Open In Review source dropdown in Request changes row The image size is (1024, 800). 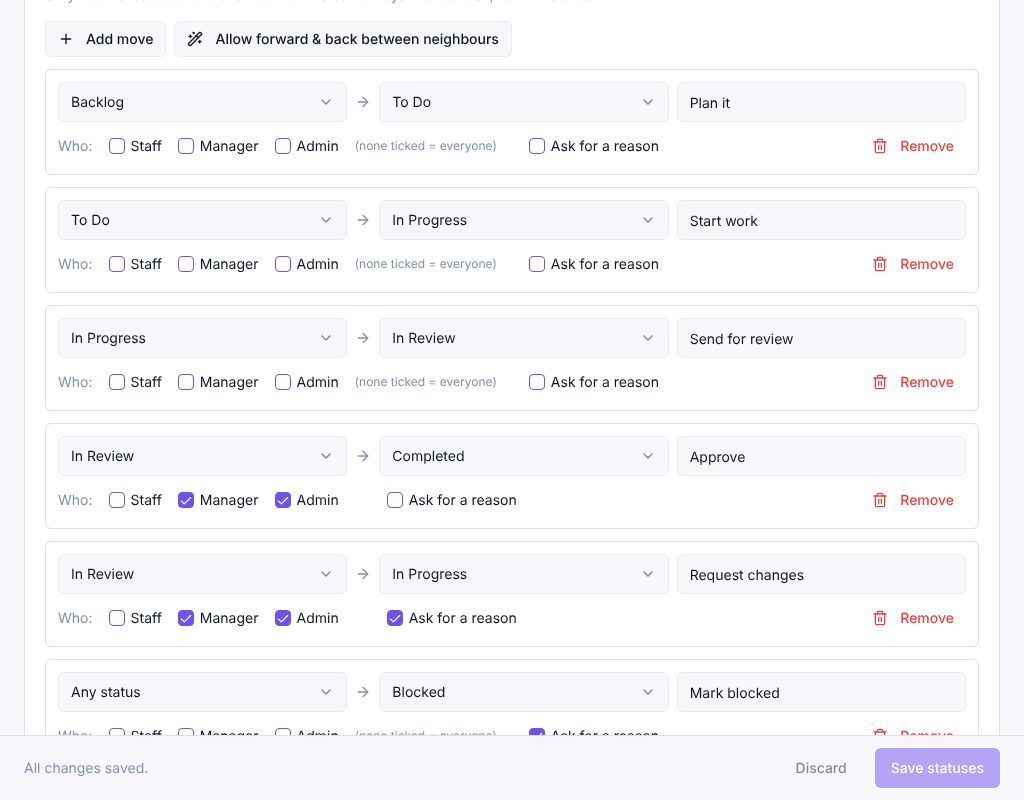[x=202, y=575]
